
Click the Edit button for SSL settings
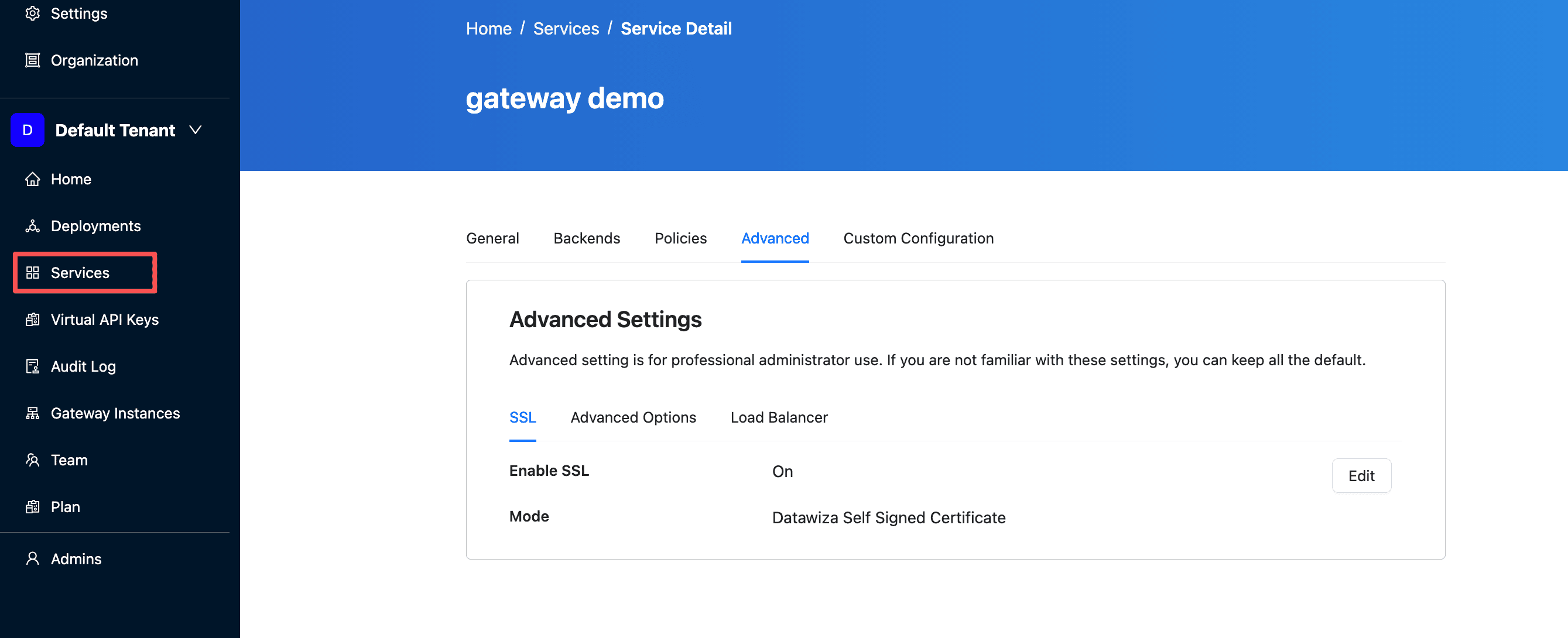(1362, 476)
